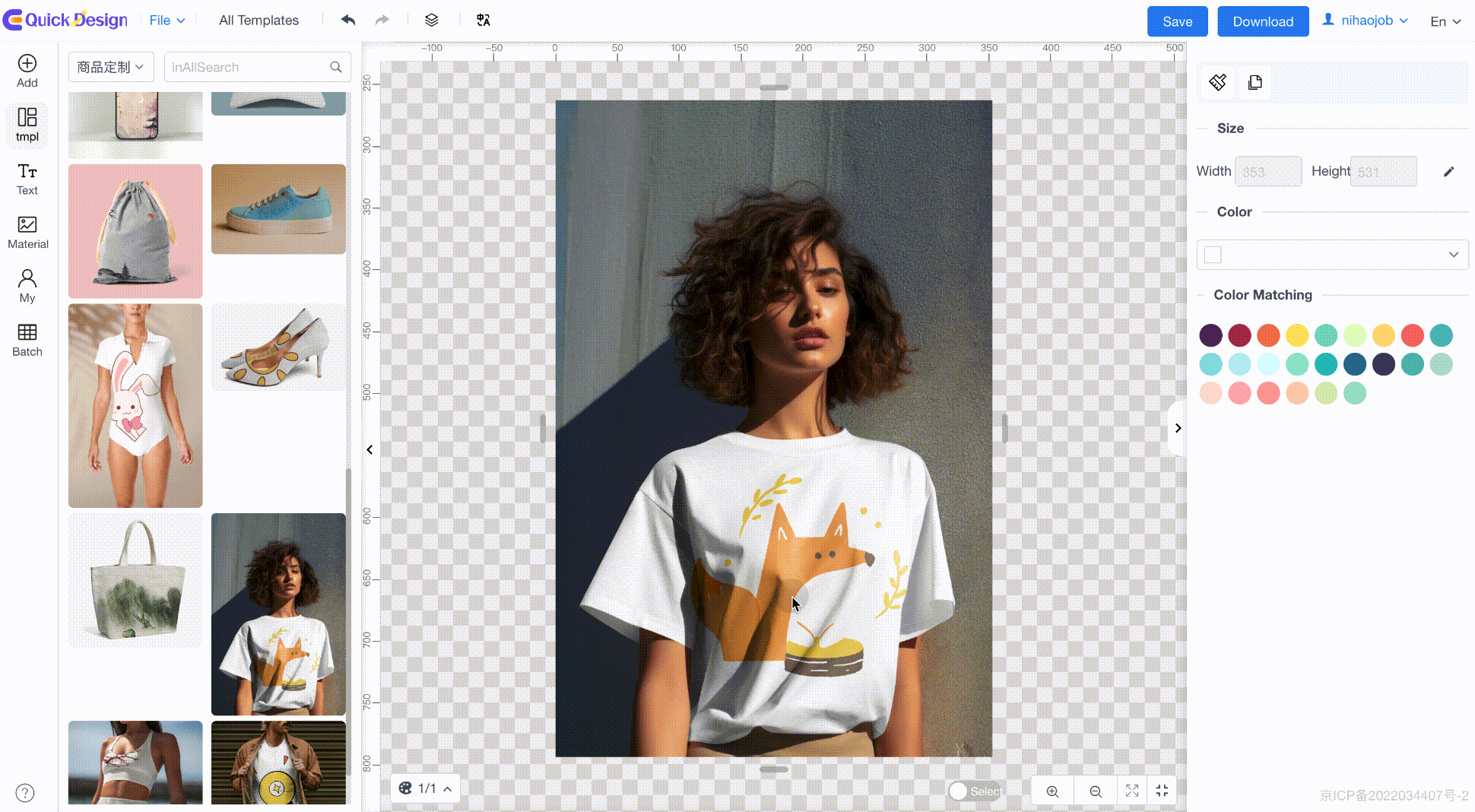The image size is (1475, 812).
Task: Click the top canvas resize handle
Action: (x=774, y=88)
